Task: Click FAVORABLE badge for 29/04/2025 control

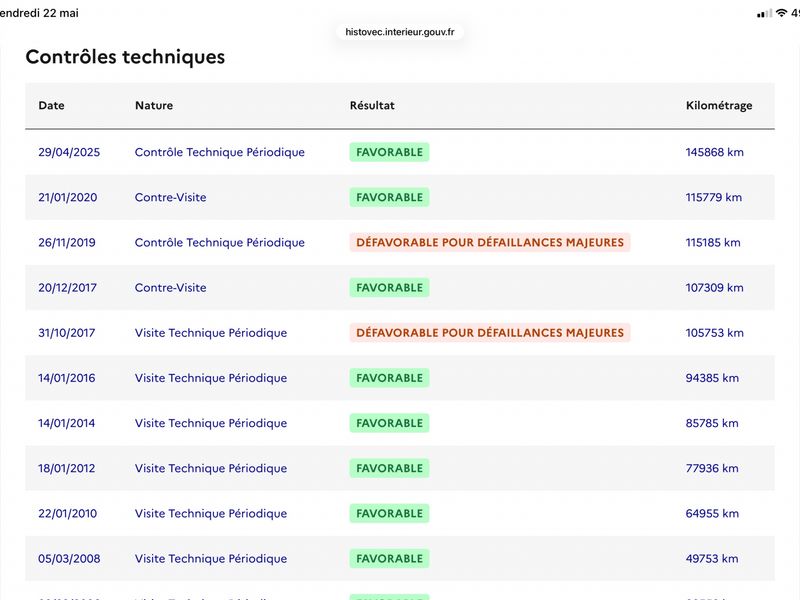Action: tap(389, 152)
